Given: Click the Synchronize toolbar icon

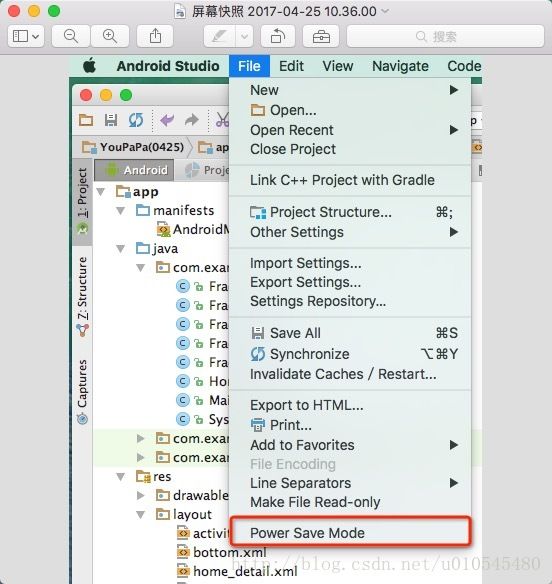Looking at the screenshot, I should 136,120.
